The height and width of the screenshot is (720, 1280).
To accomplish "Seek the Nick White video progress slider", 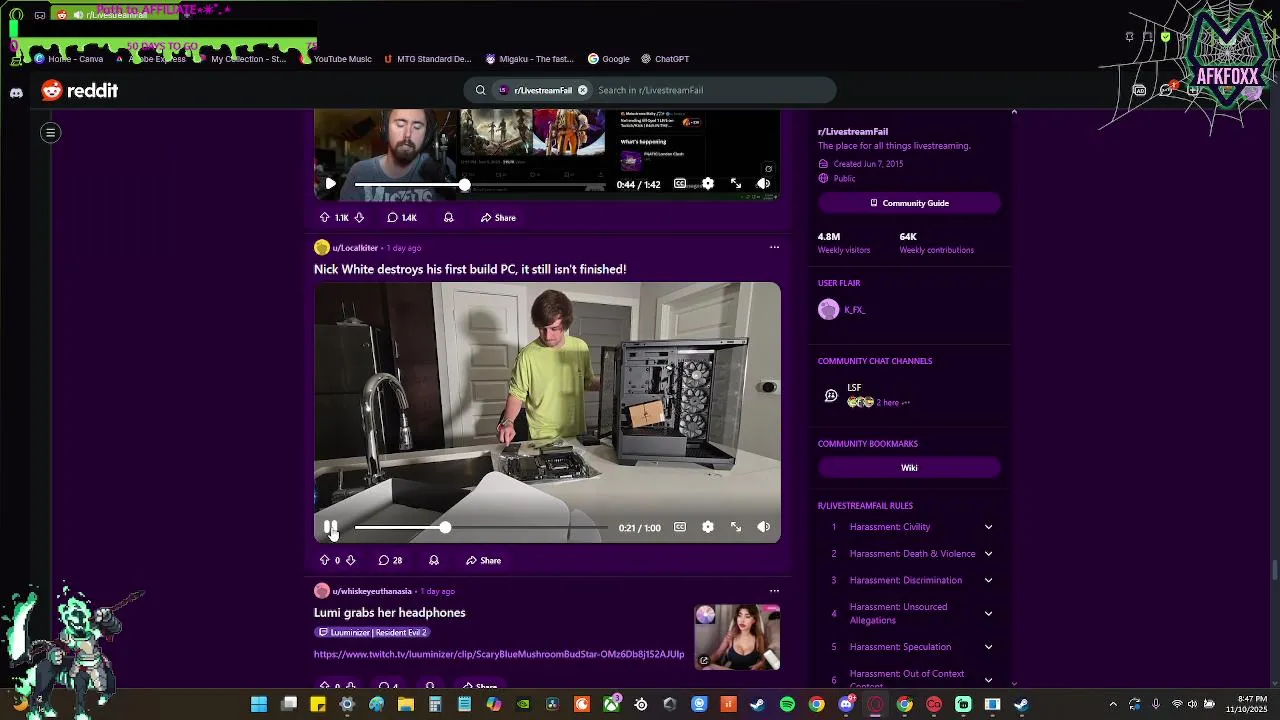I will point(480,527).
